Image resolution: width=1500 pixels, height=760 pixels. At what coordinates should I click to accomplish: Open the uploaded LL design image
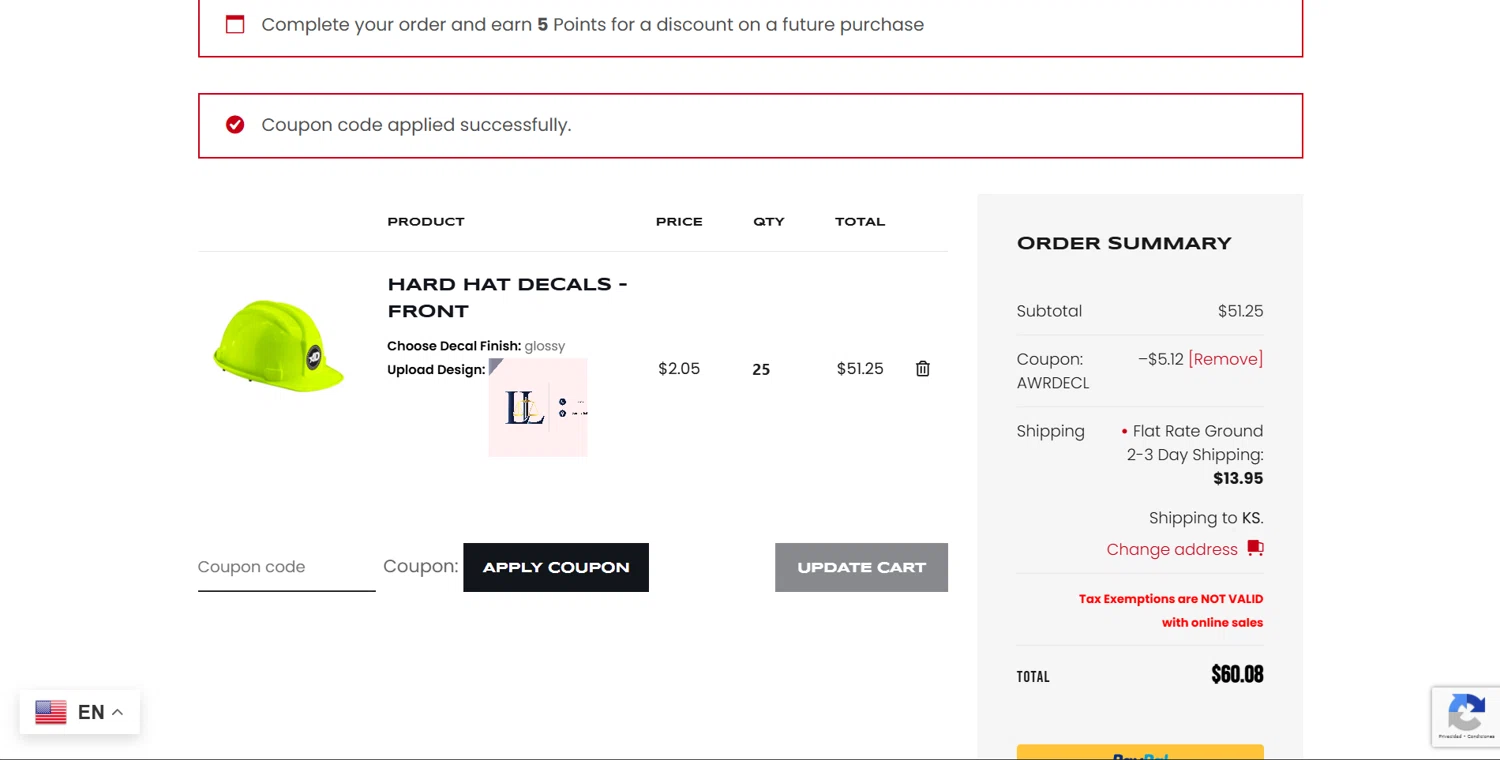point(538,408)
